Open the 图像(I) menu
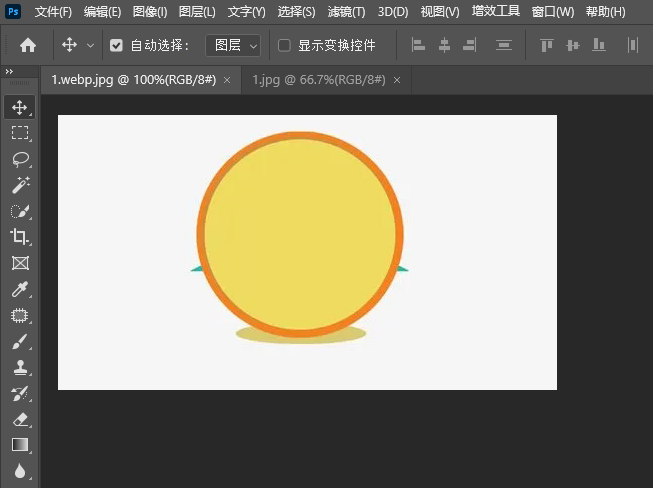653x488 pixels. point(150,12)
